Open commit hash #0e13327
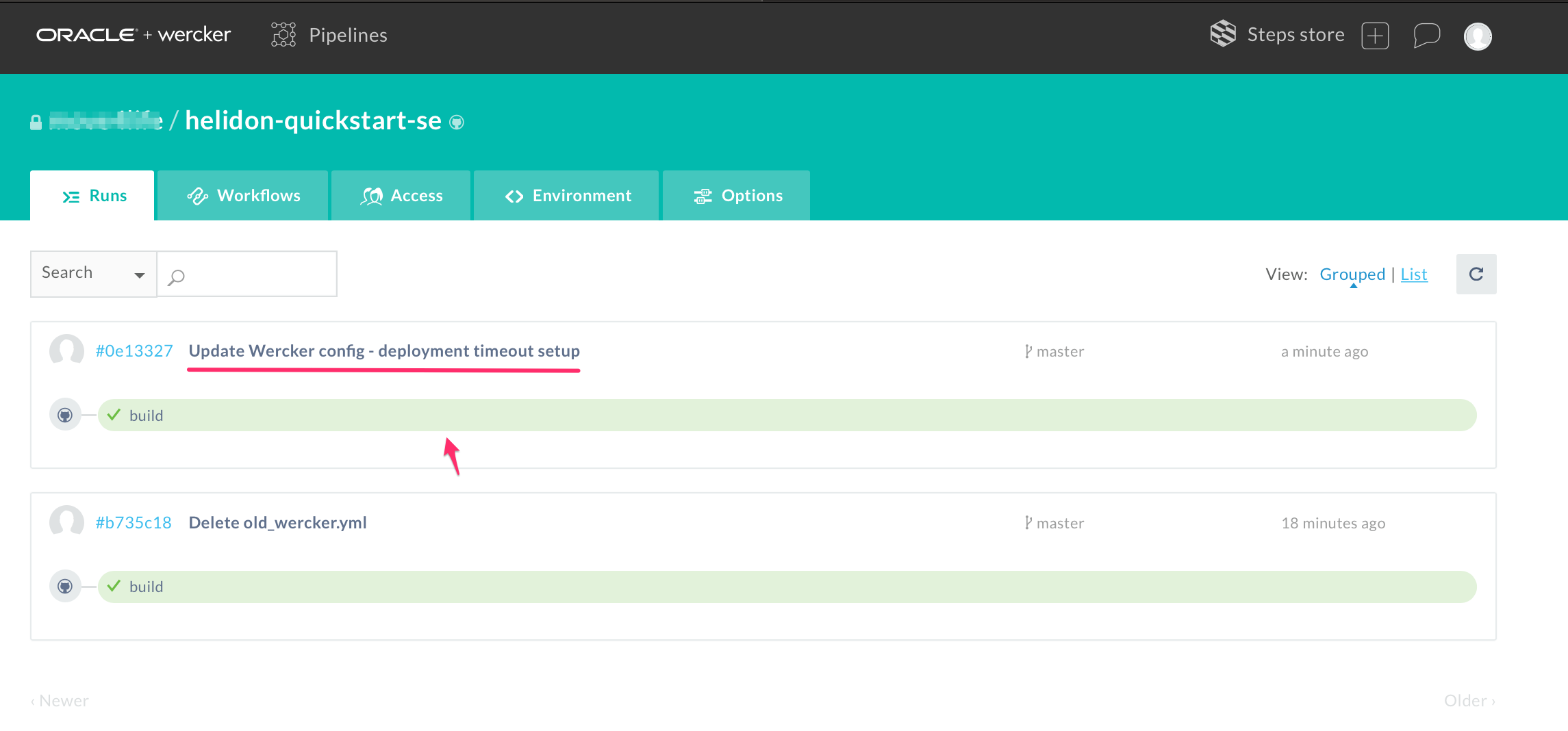The width and height of the screenshot is (1568, 731). (134, 351)
